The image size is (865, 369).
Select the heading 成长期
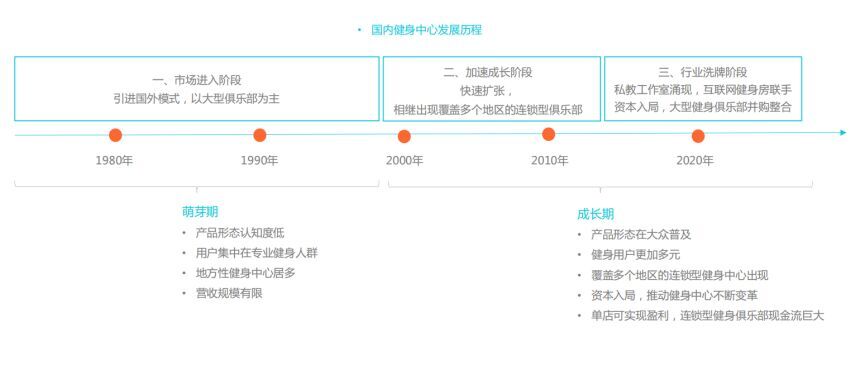[x=595, y=214]
